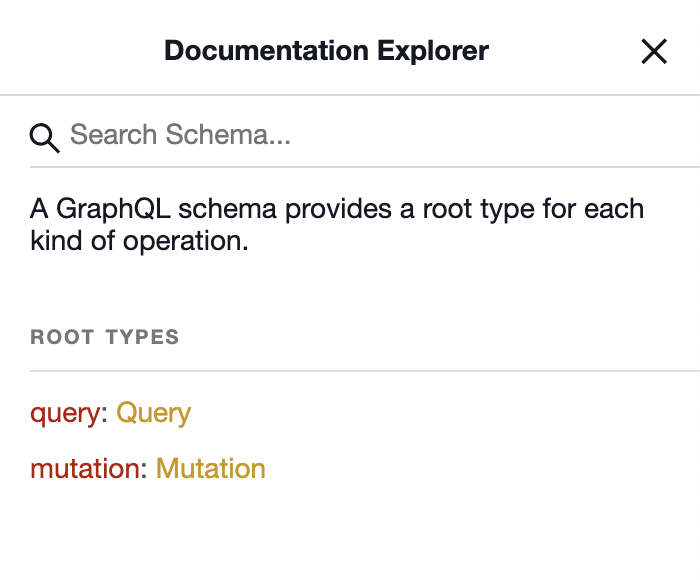Click the magnifying glass search icon
The image size is (700, 580).
[45, 137]
